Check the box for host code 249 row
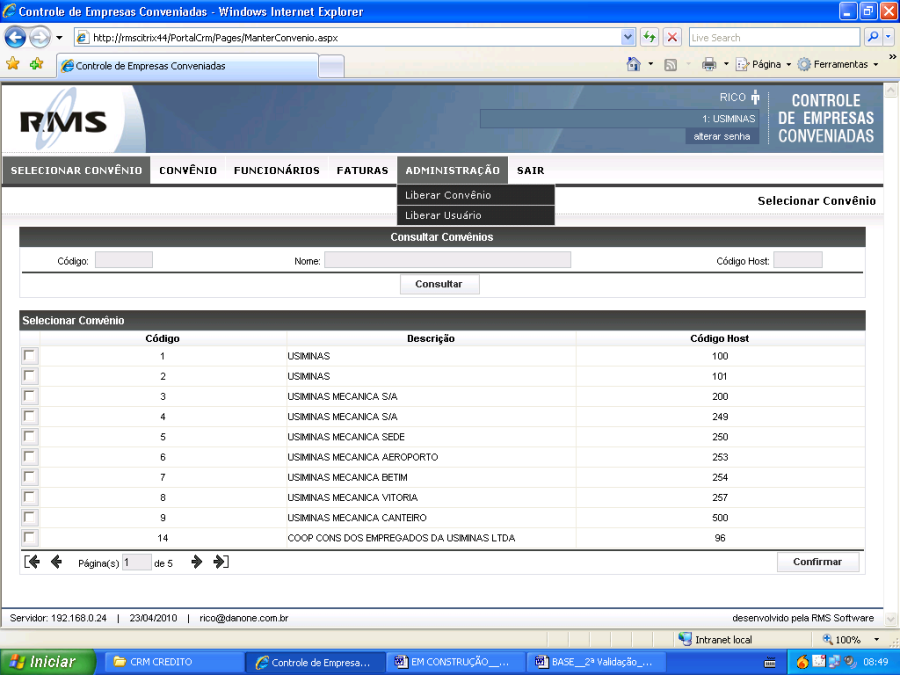Viewport: 900px width, 675px height. click(x=30, y=416)
